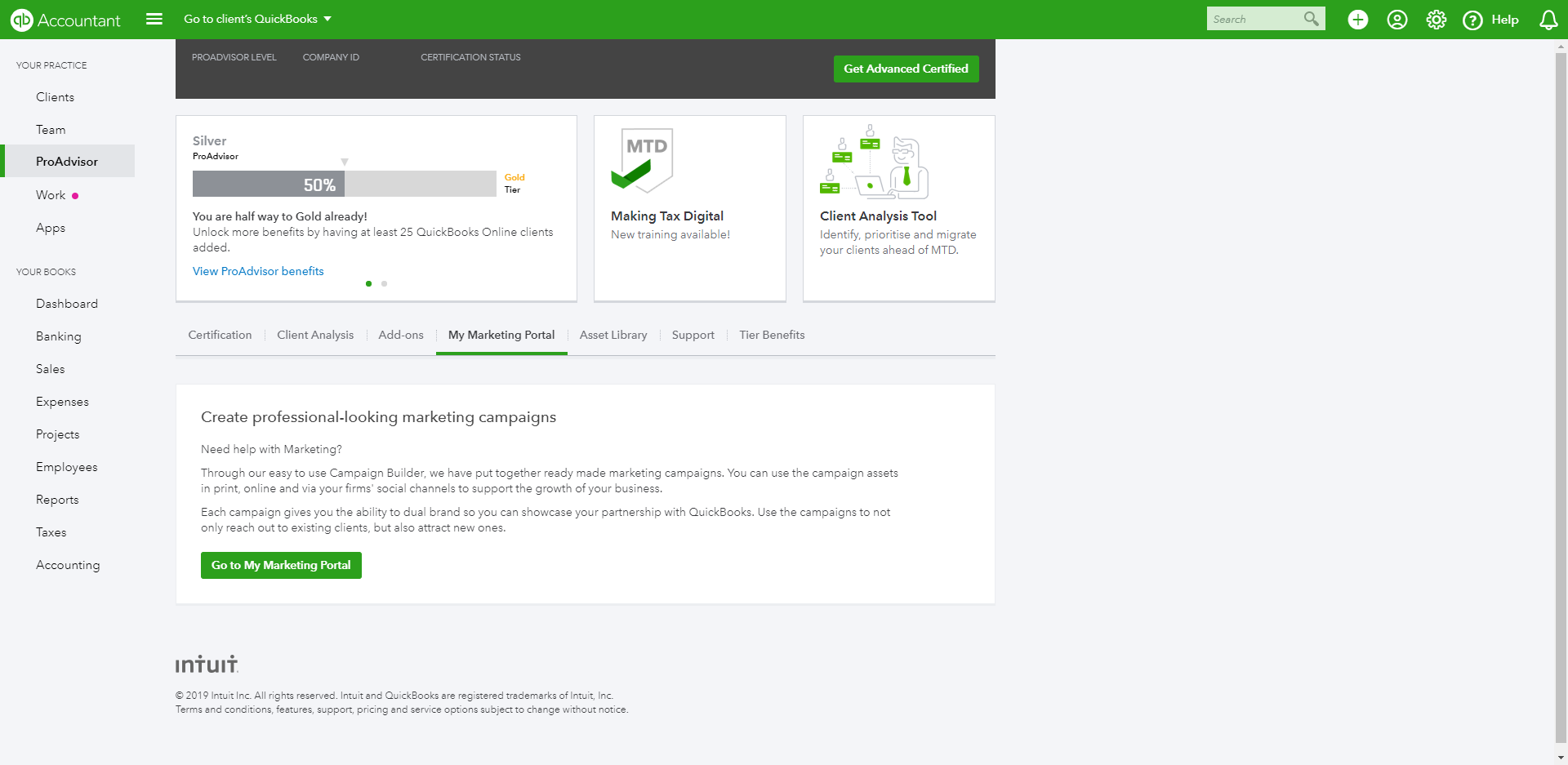Click the Client Analysis Tool illustration
Screen dimensions: 1568x765
pyautogui.click(x=874, y=162)
